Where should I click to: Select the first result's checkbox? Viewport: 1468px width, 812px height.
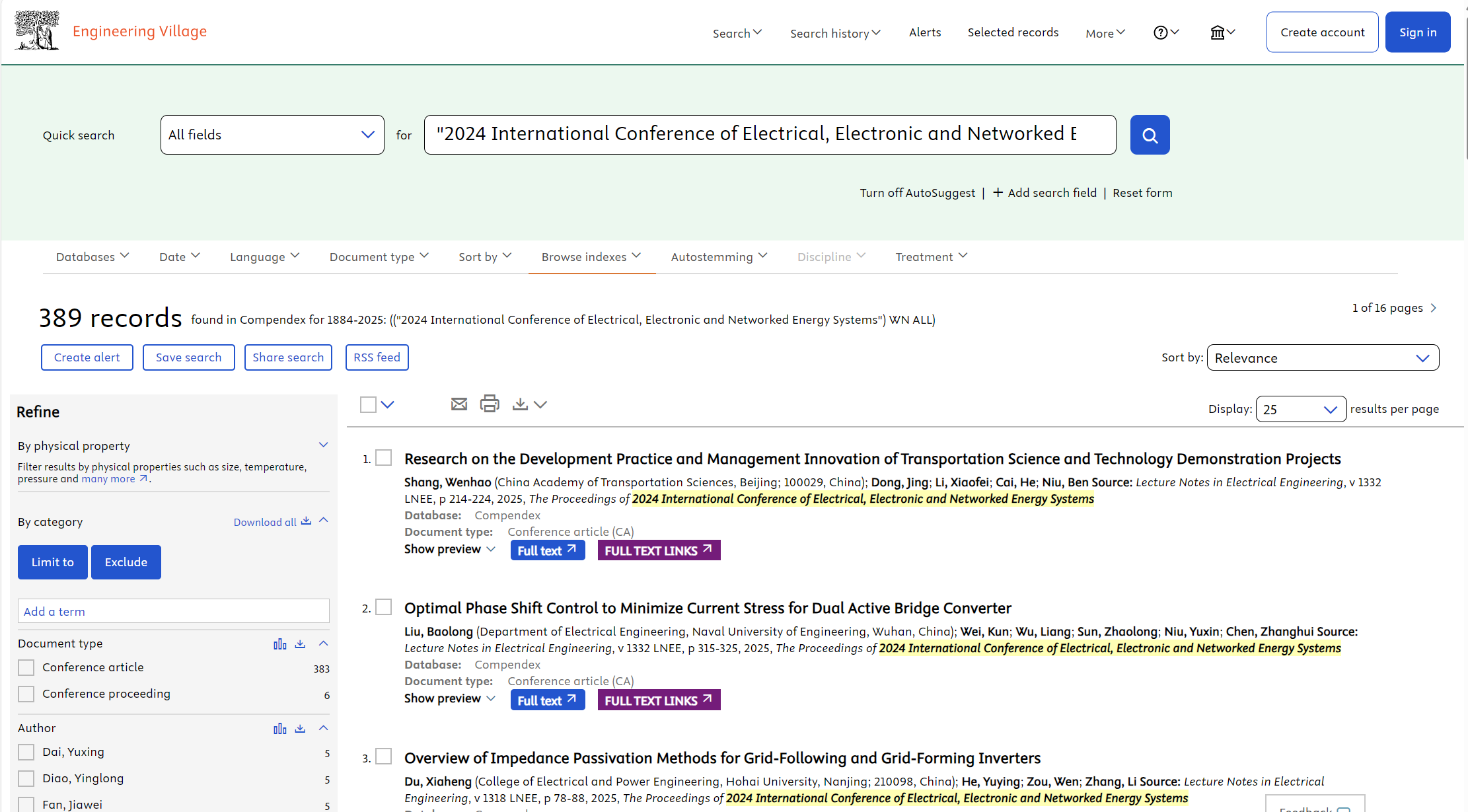tap(384, 458)
